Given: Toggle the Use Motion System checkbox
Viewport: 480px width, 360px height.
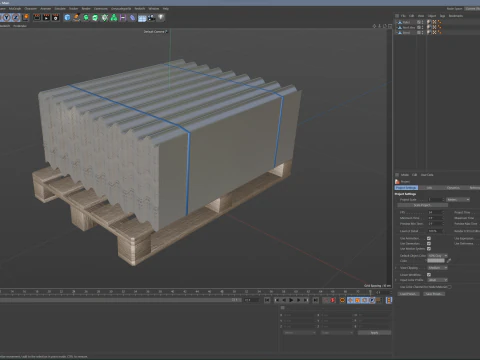Looking at the screenshot, I should pyautogui.click(x=429, y=249).
